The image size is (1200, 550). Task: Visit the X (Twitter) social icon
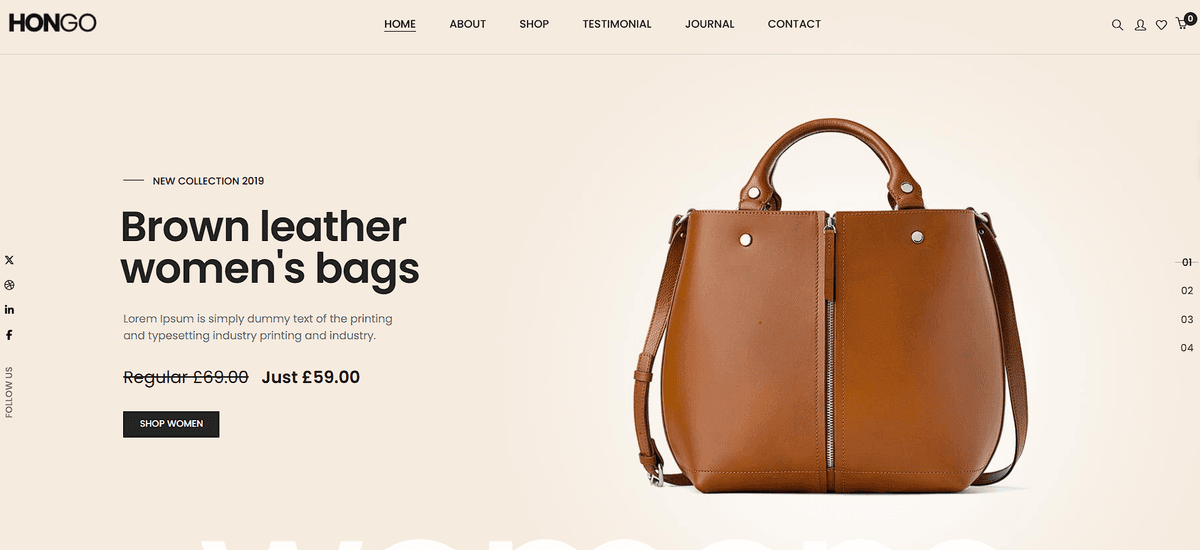[9, 260]
